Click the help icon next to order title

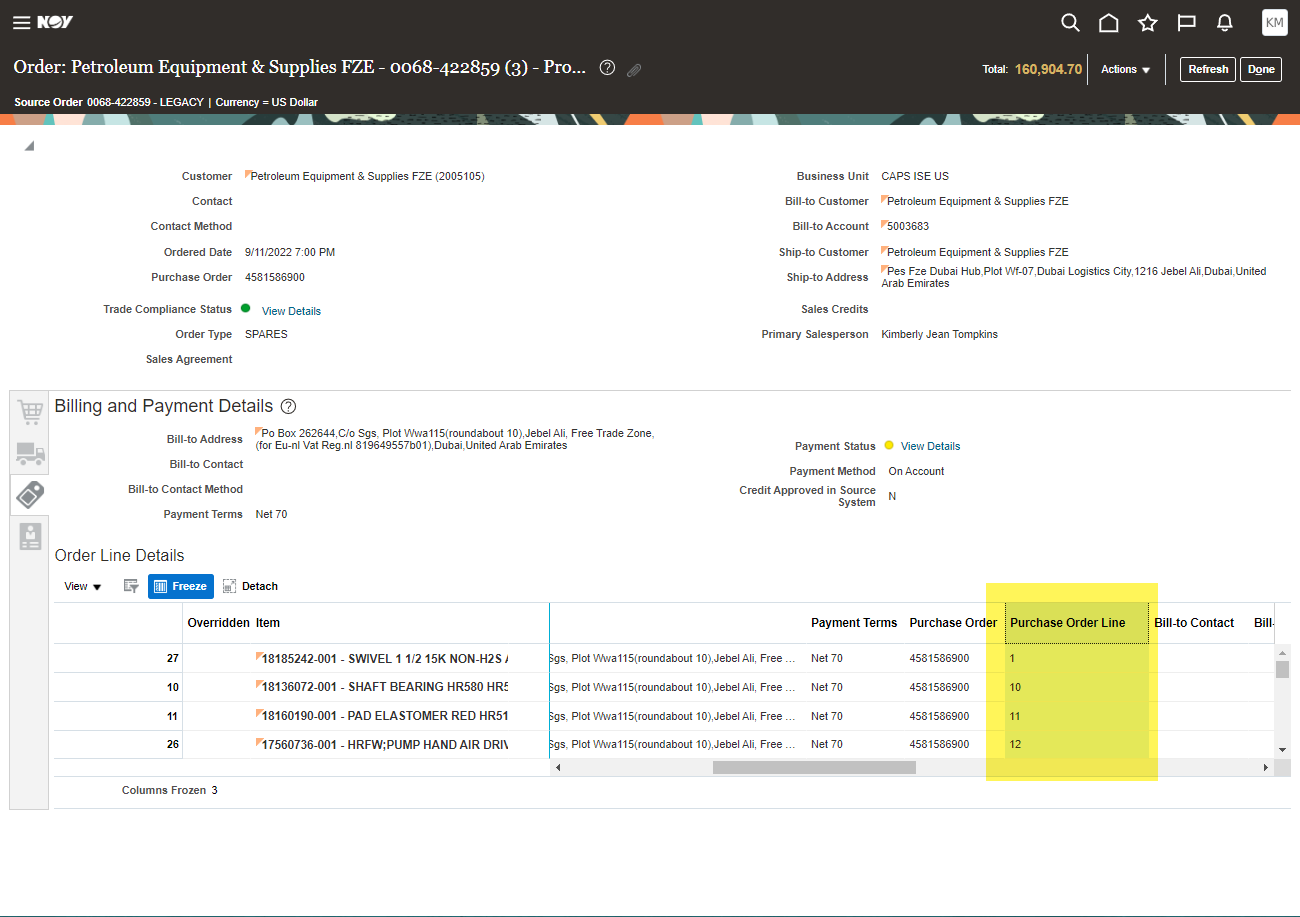pyautogui.click(x=607, y=68)
